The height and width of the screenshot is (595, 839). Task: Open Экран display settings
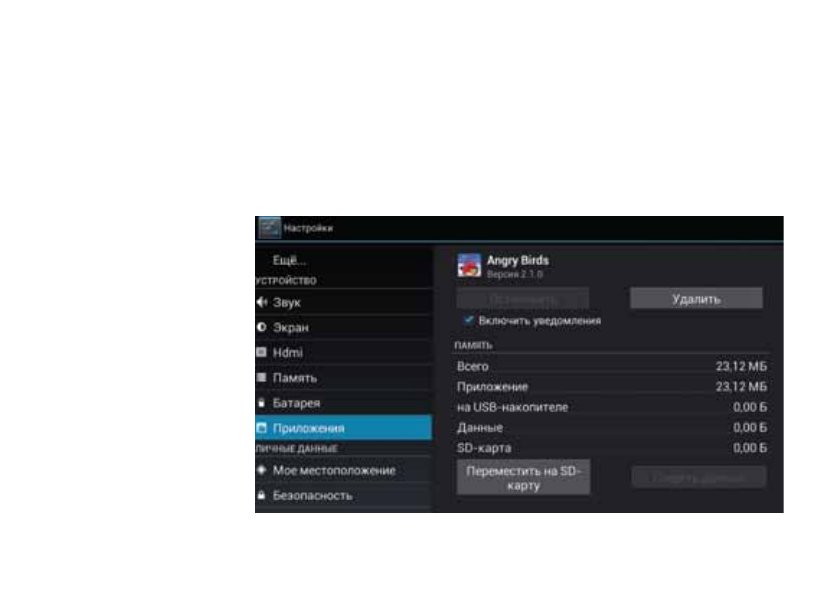pos(344,327)
